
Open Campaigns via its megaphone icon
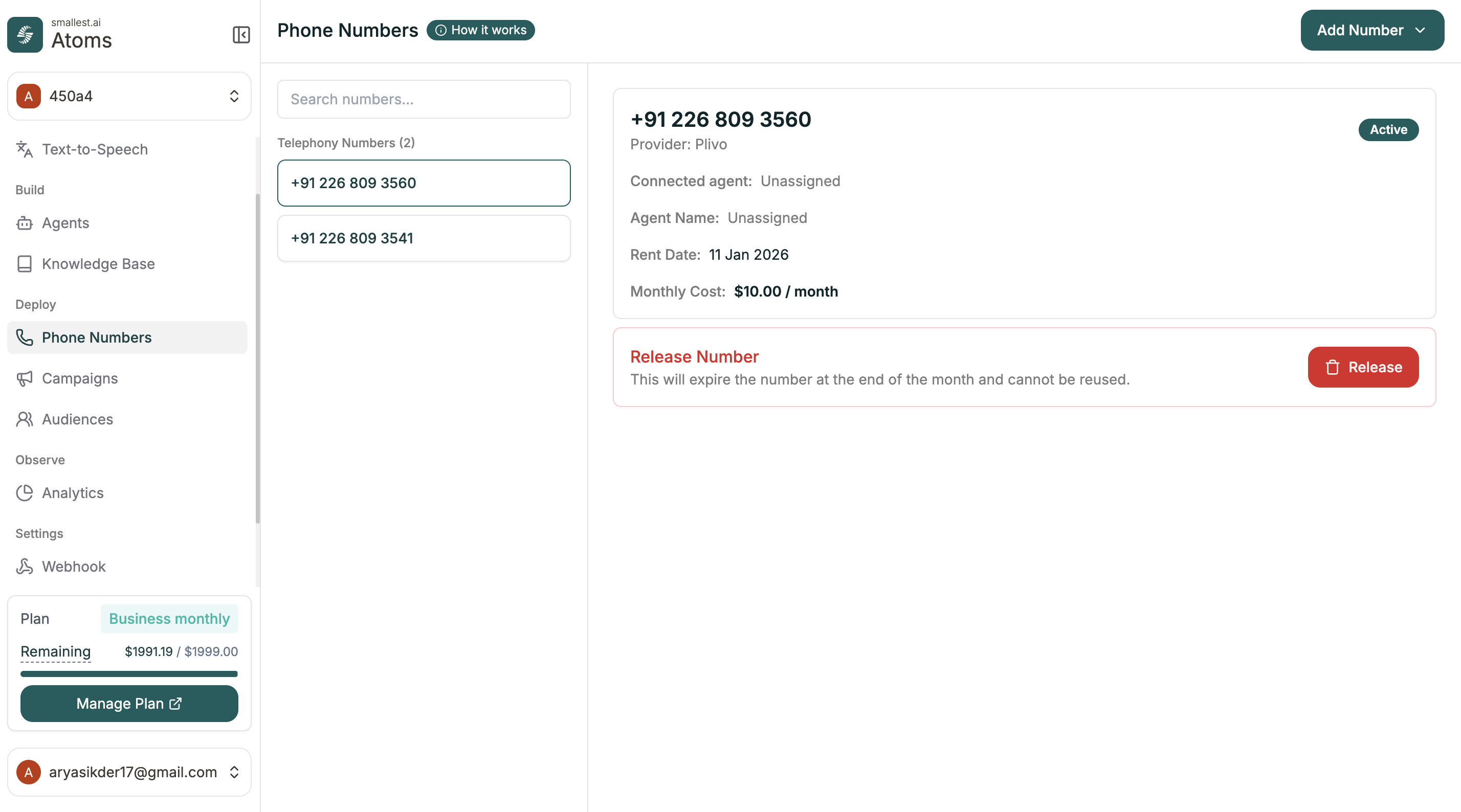[x=25, y=378]
